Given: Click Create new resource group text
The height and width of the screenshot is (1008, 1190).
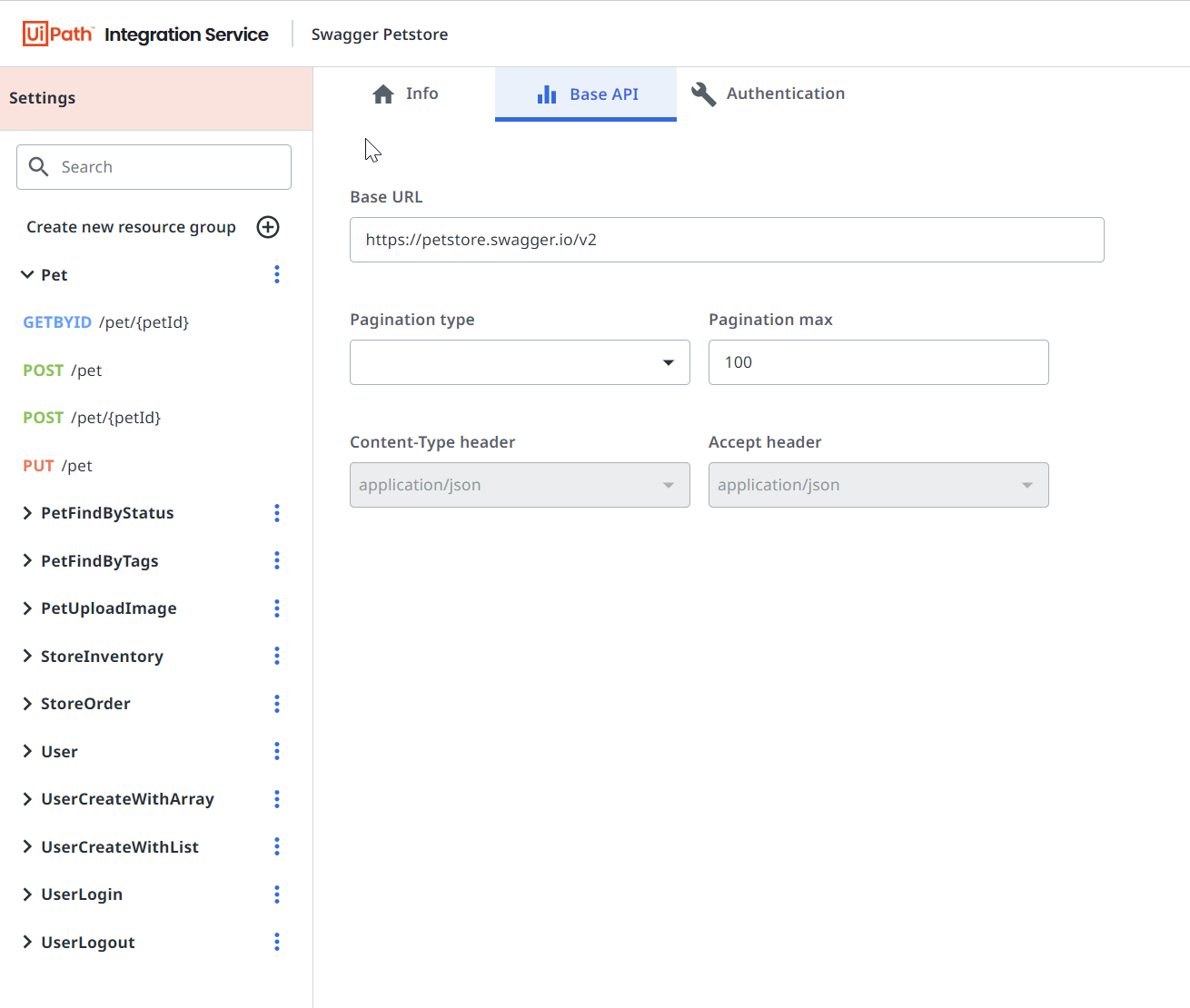Looking at the screenshot, I should tap(131, 227).
